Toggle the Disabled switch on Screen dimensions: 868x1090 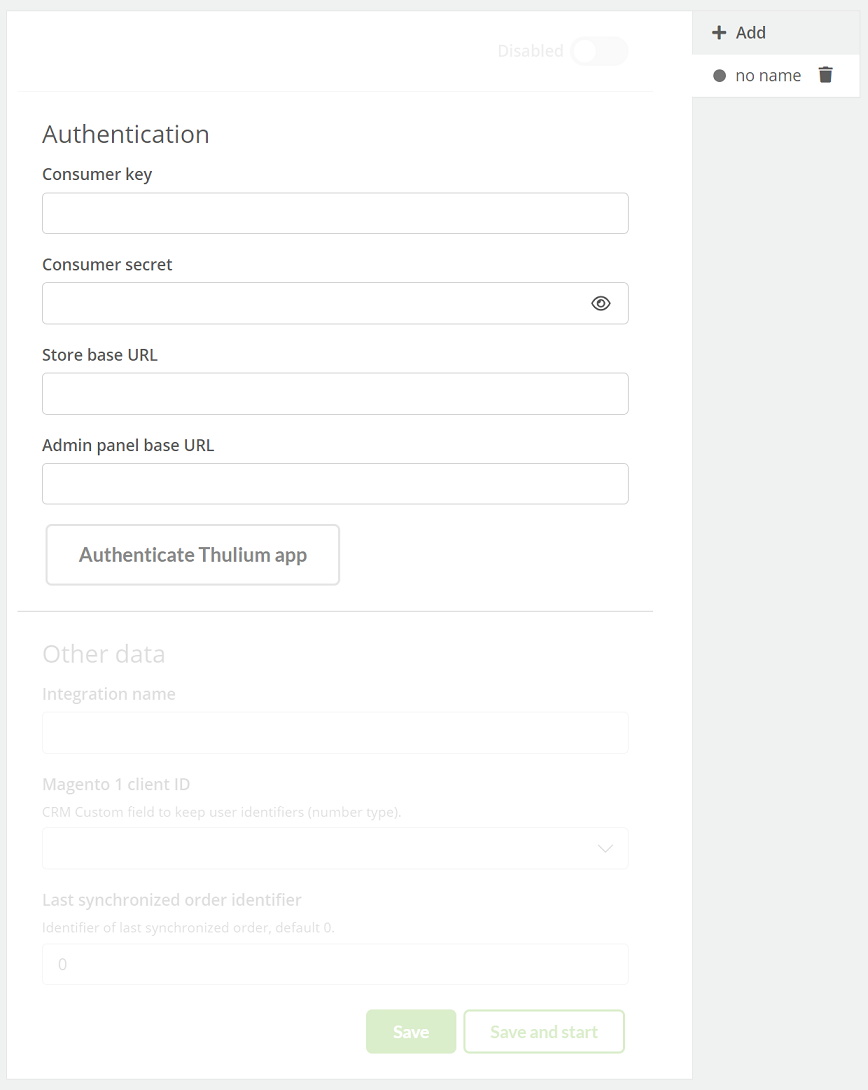click(x=599, y=51)
